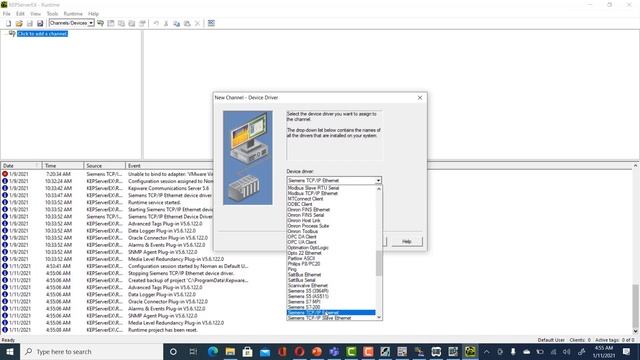This screenshot has width=640, height=360.
Task: Click the driver list scrollbar thumb
Action: coord(379,263)
